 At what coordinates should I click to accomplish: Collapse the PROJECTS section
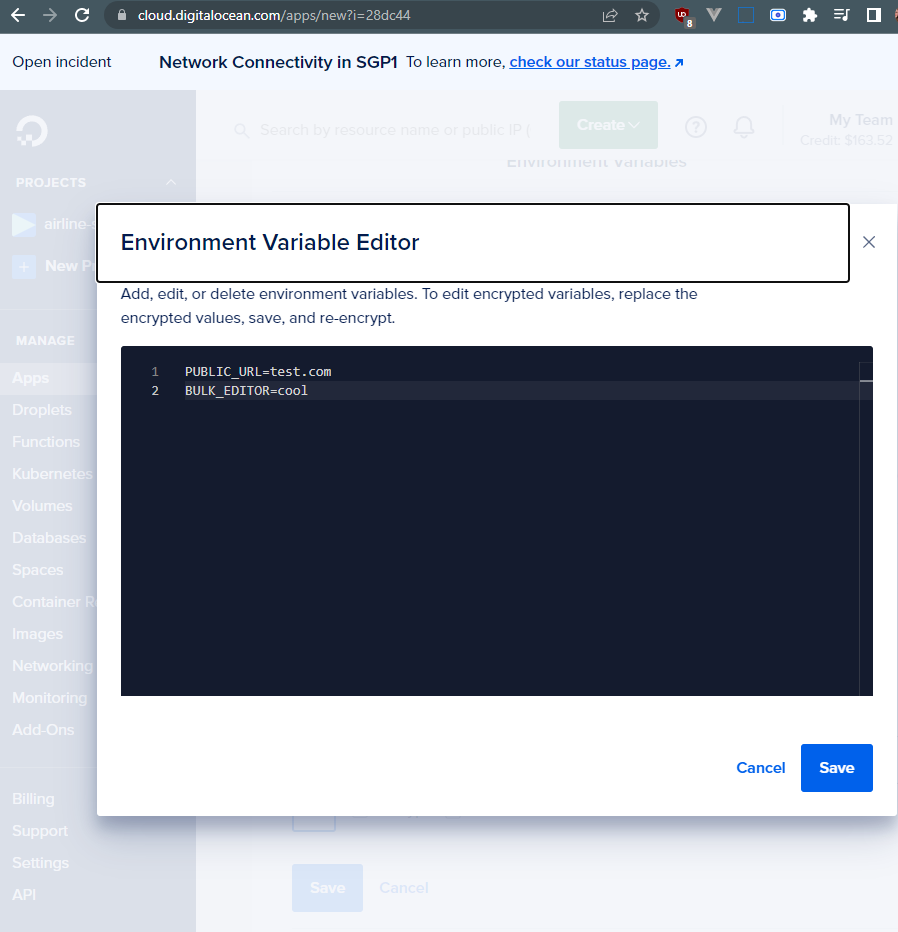[x=170, y=182]
